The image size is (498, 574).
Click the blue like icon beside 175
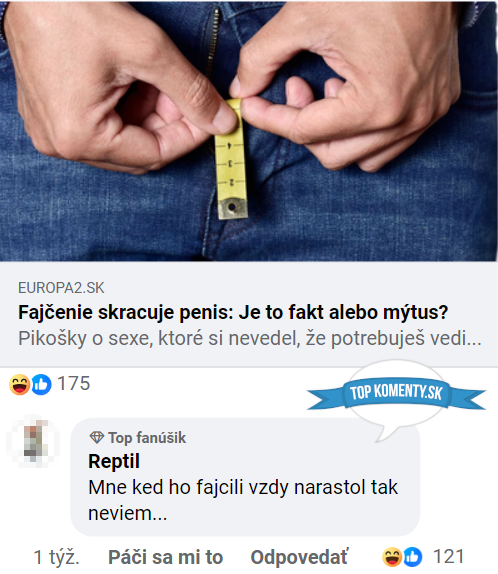[x=41, y=384]
